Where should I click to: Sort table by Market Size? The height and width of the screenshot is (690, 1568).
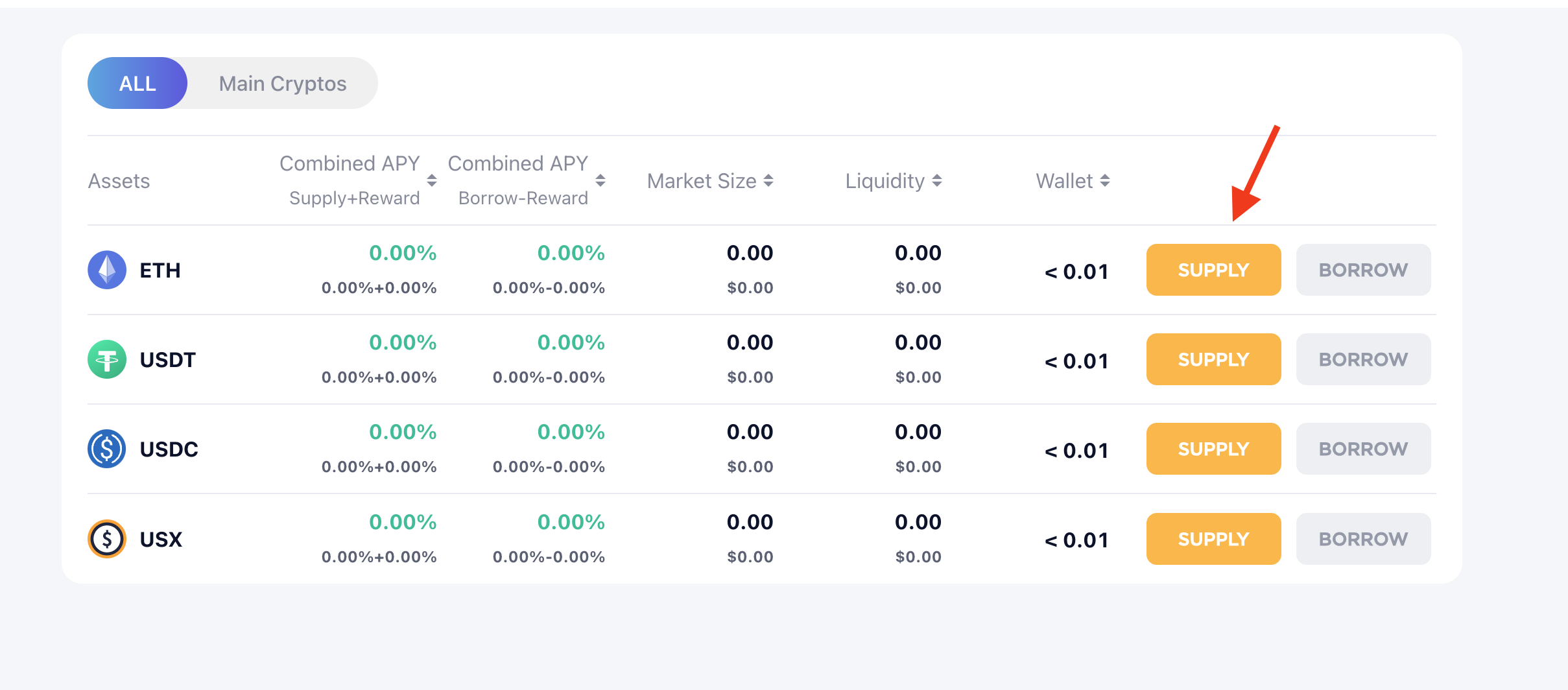[768, 180]
